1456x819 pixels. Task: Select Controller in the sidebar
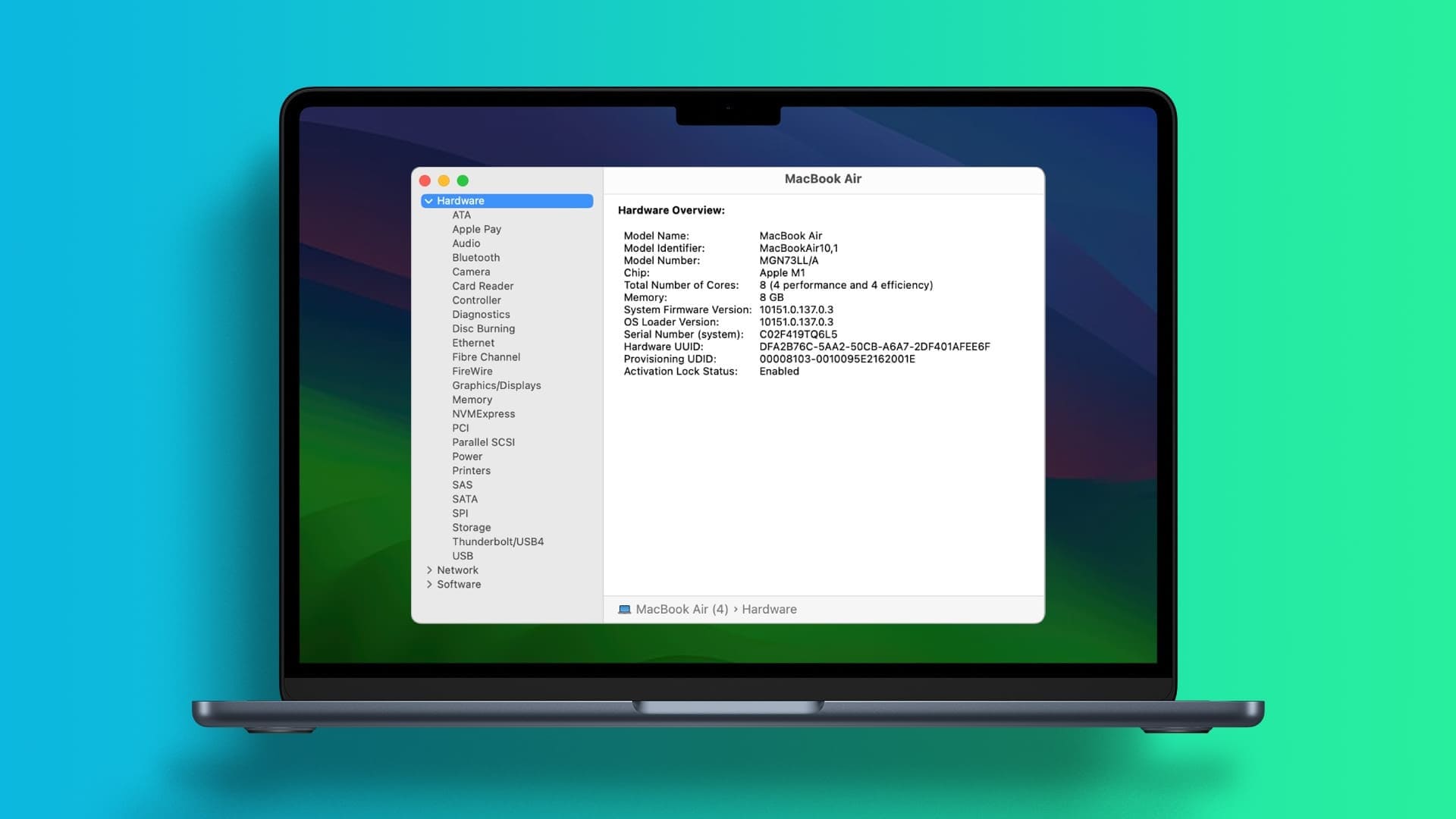click(476, 300)
